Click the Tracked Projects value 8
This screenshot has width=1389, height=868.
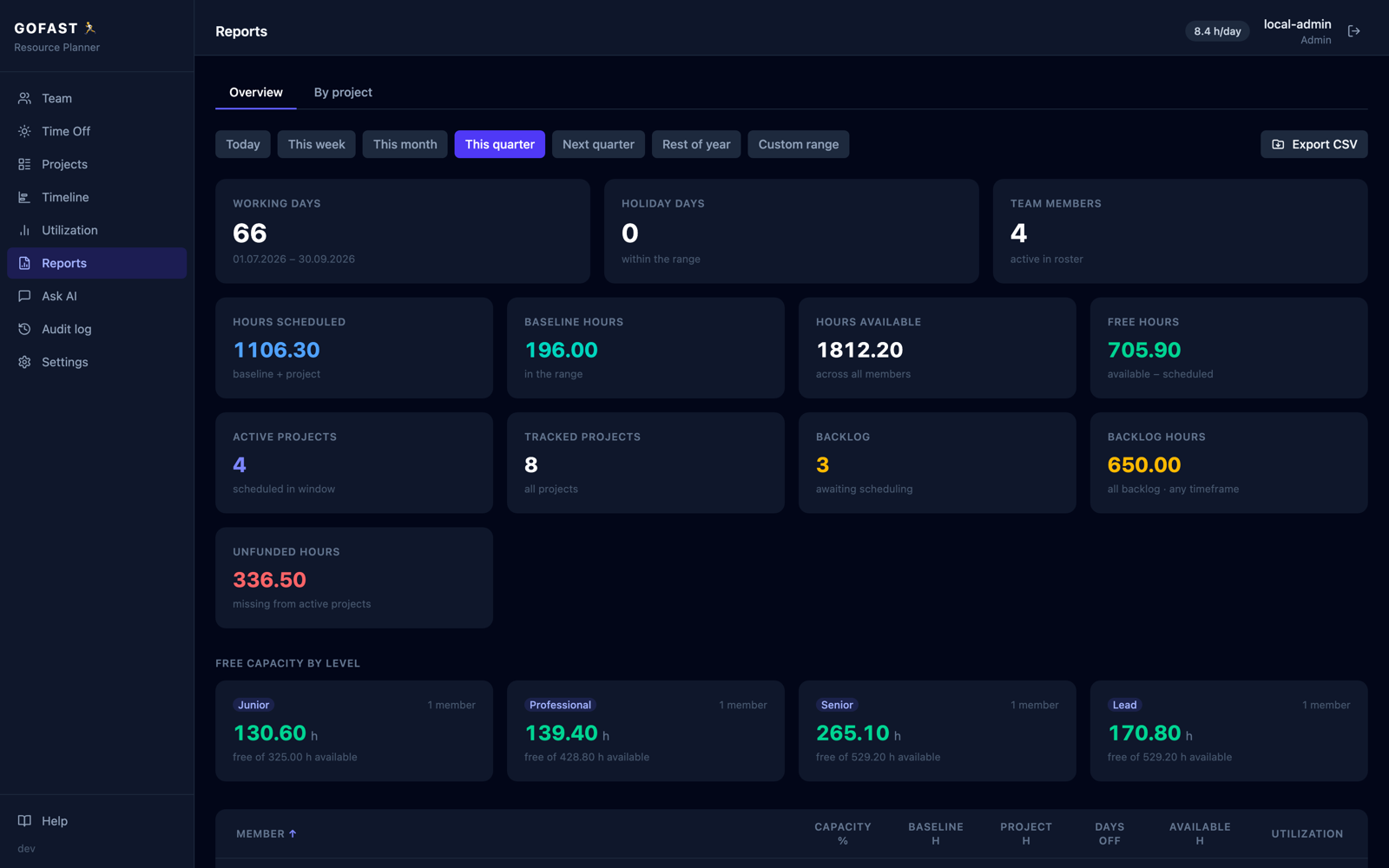pyautogui.click(x=531, y=464)
